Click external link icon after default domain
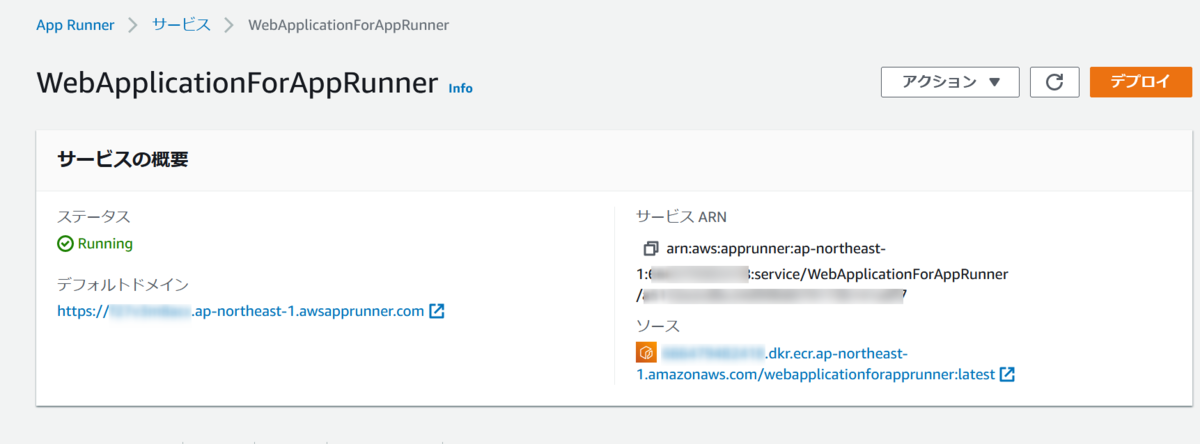This screenshot has width=1200, height=444. point(437,311)
